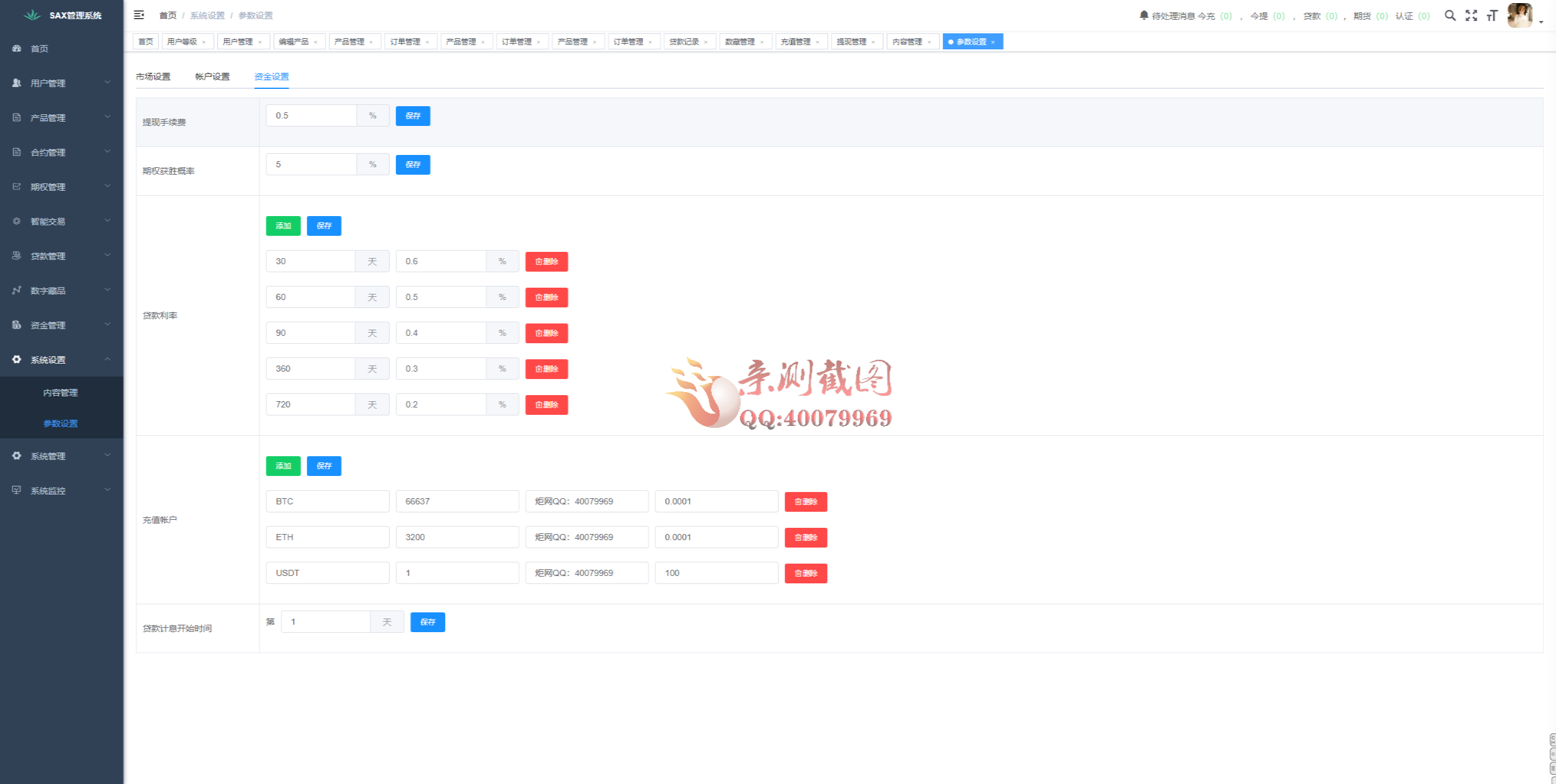
Task: Click the notification bell icon
Action: tap(1144, 15)
